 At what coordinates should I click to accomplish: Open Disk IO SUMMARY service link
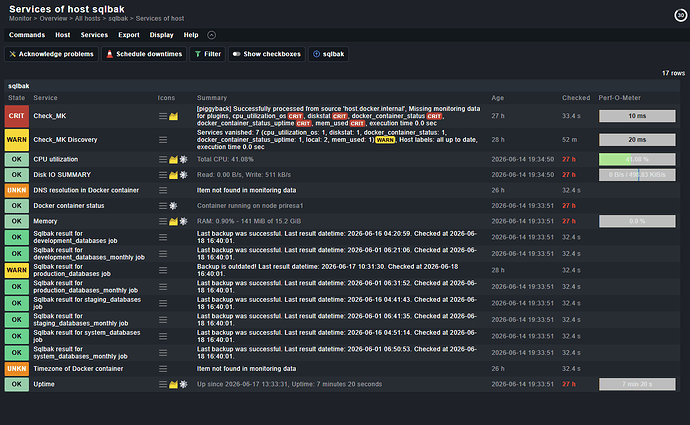coord(62,175)
